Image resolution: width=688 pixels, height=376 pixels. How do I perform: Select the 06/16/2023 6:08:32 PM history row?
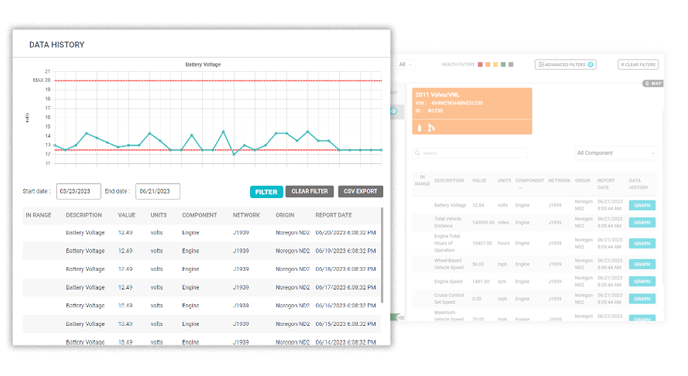pos(202,306)
